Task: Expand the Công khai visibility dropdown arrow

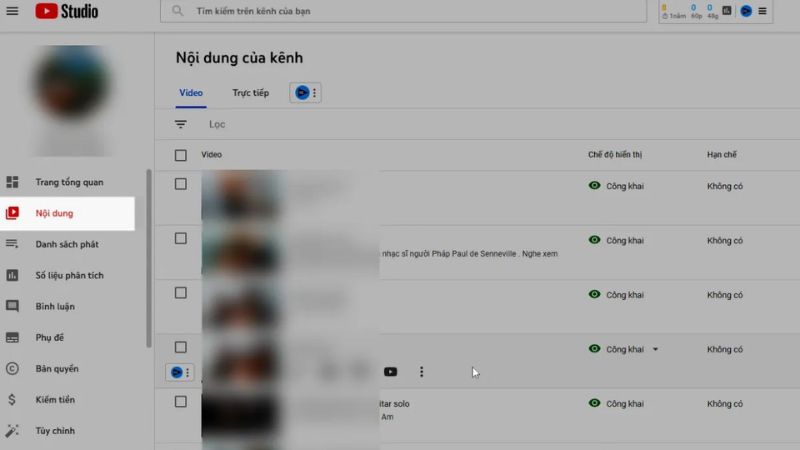Action: 655,349
